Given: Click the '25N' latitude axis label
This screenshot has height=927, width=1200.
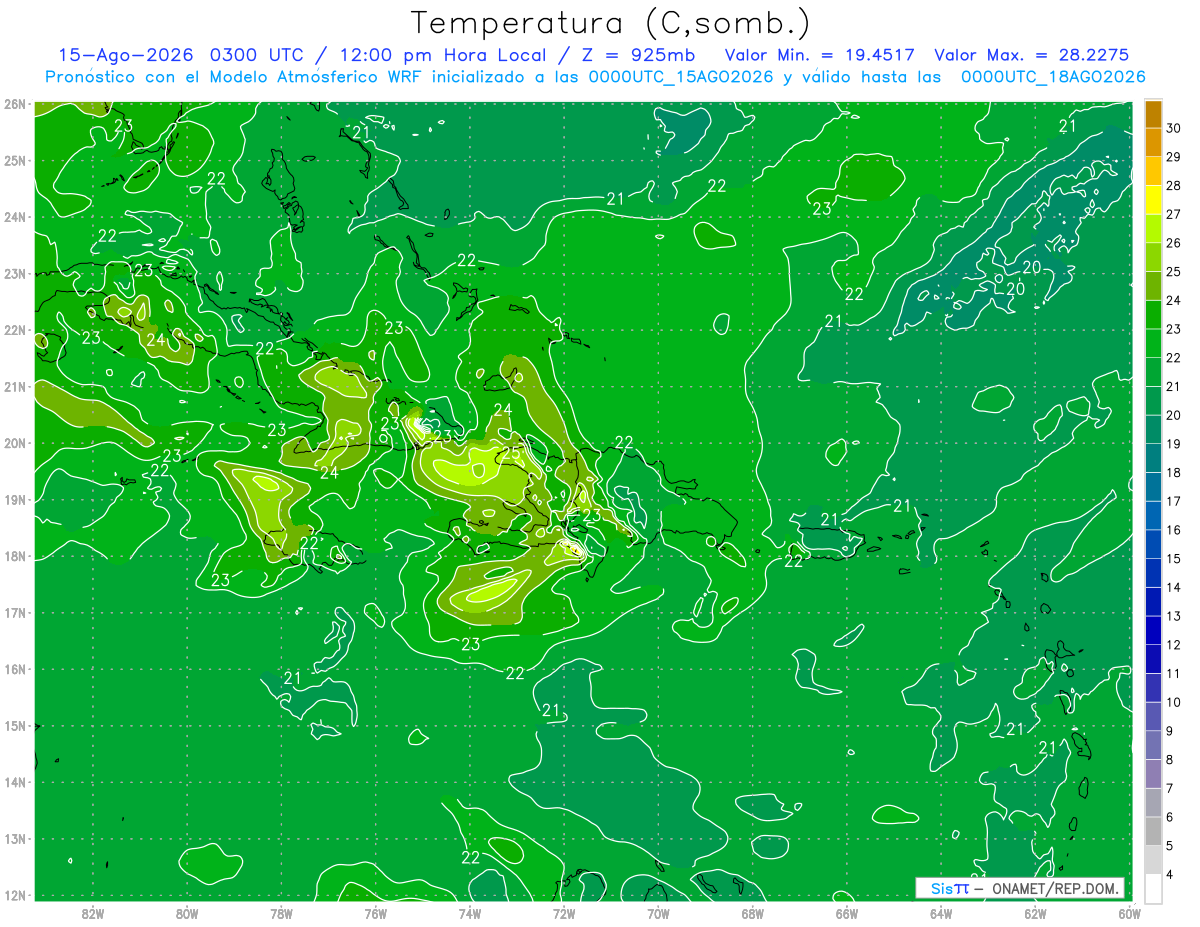Looking at the screenshot, I should [14, 161].
